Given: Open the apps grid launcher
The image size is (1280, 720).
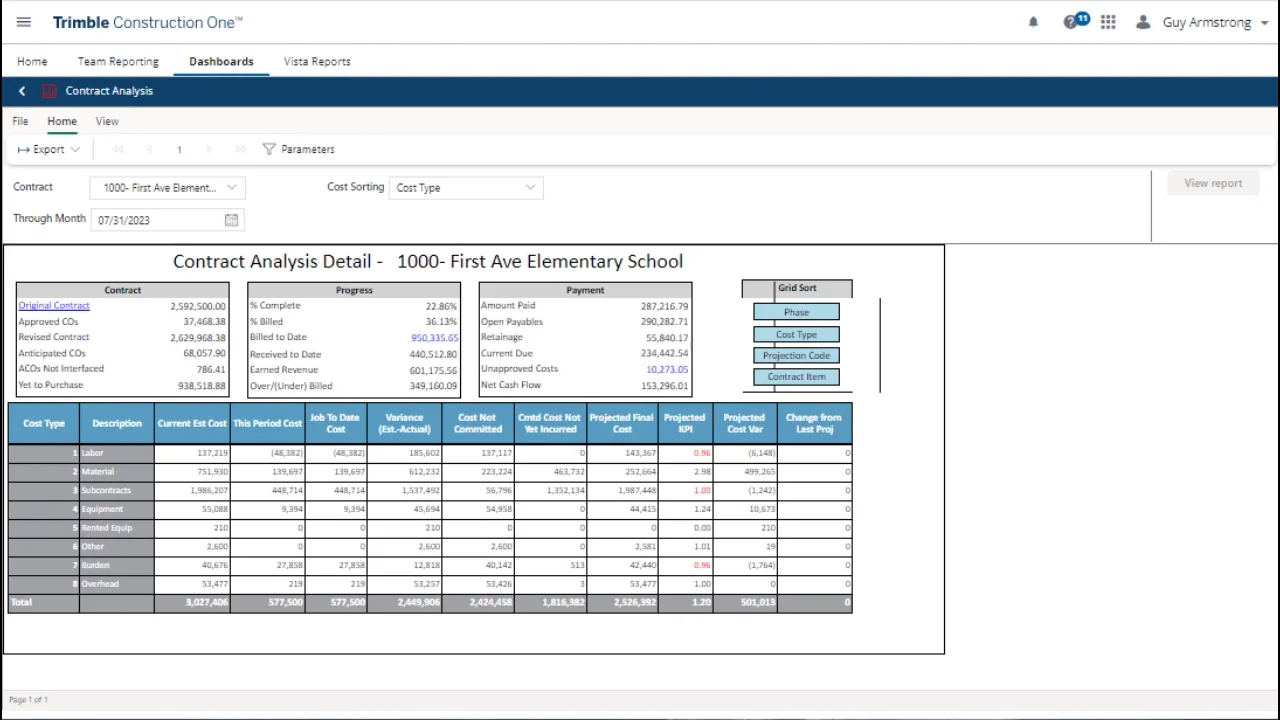Looking at the screenshot, I should point(1108,22).
